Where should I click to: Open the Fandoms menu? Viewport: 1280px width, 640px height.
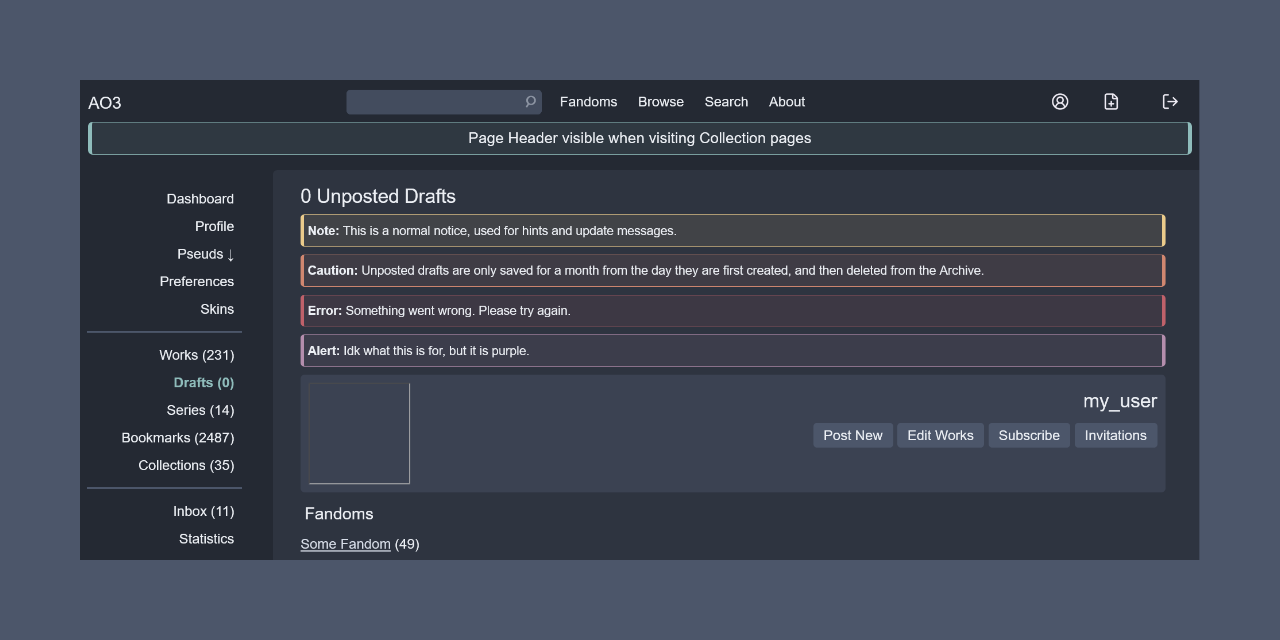(x=588, y=102)
